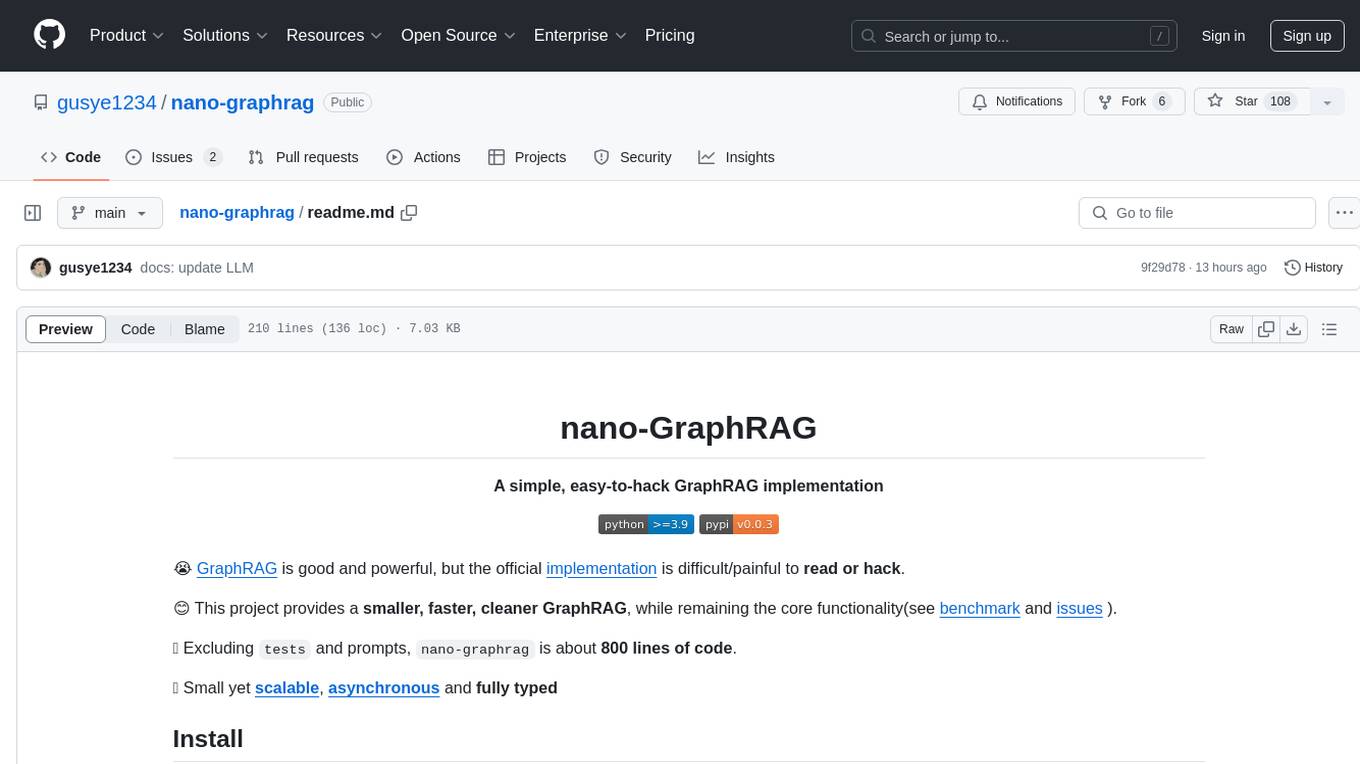Switch to Preview view
The width and height of the screenshot is (1360, 764).
coord(66,329)
